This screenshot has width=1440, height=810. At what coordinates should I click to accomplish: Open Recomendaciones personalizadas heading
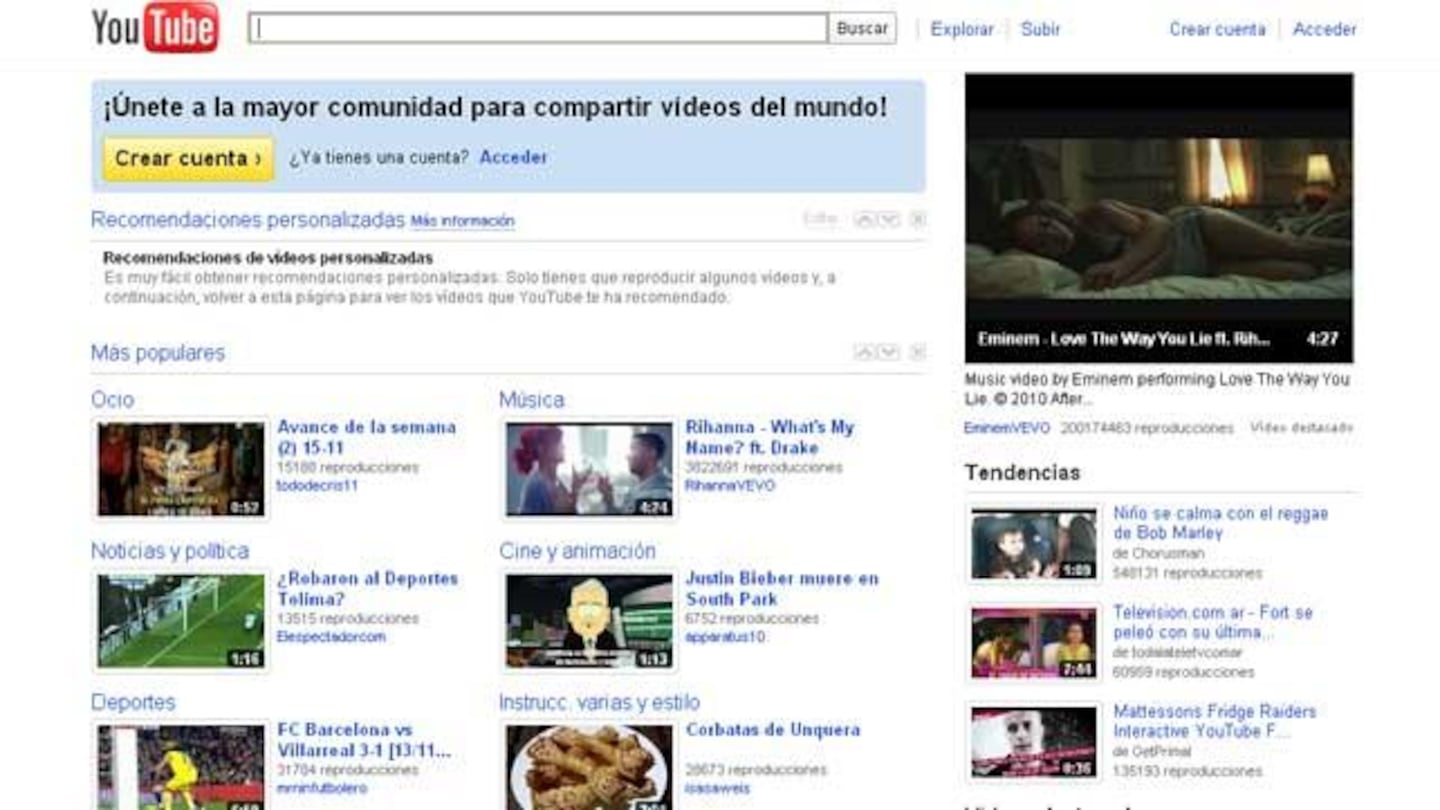[x=248, y=220]
